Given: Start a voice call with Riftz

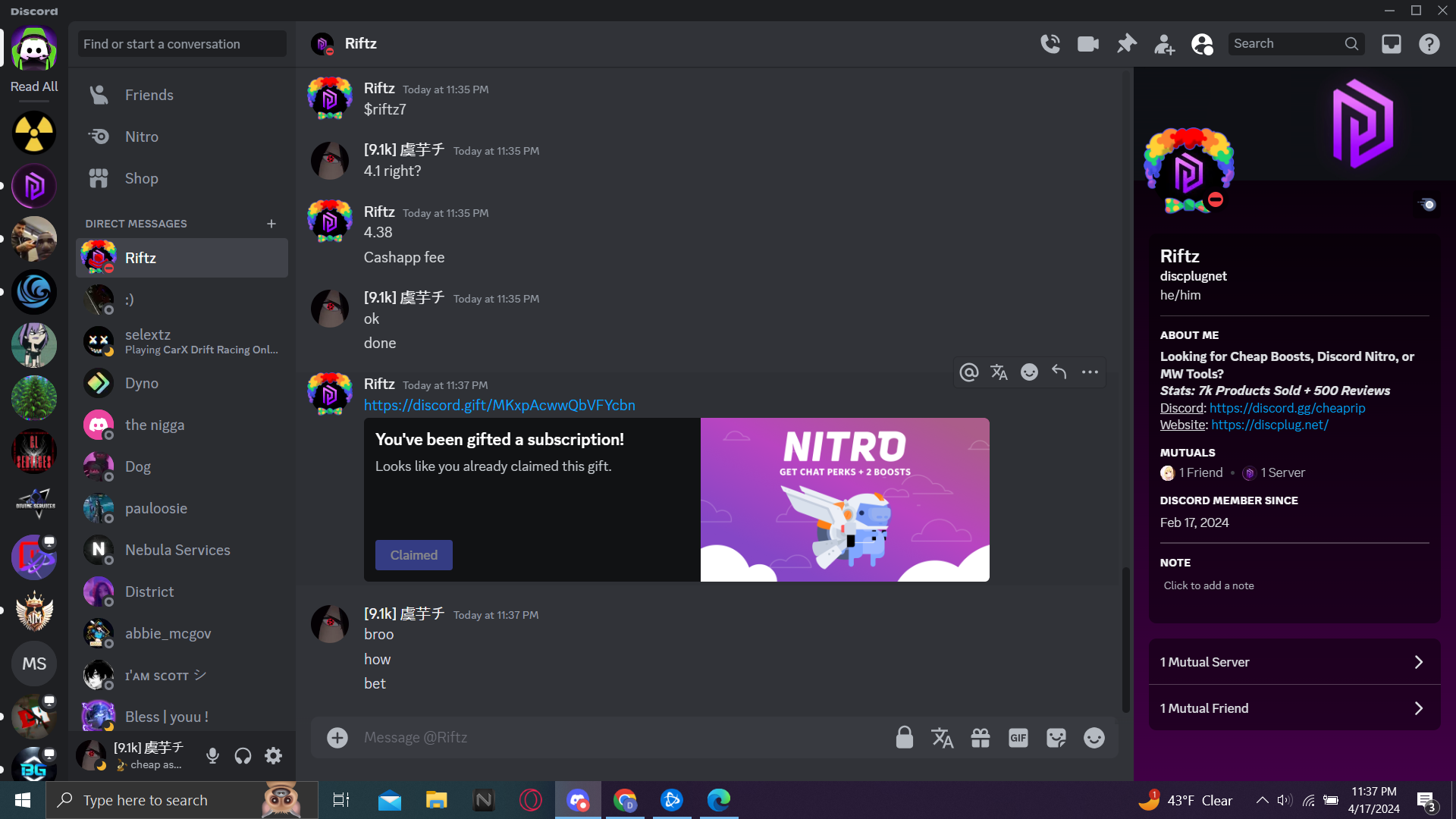Looking at the screenshot, I should click(1050, 44).
